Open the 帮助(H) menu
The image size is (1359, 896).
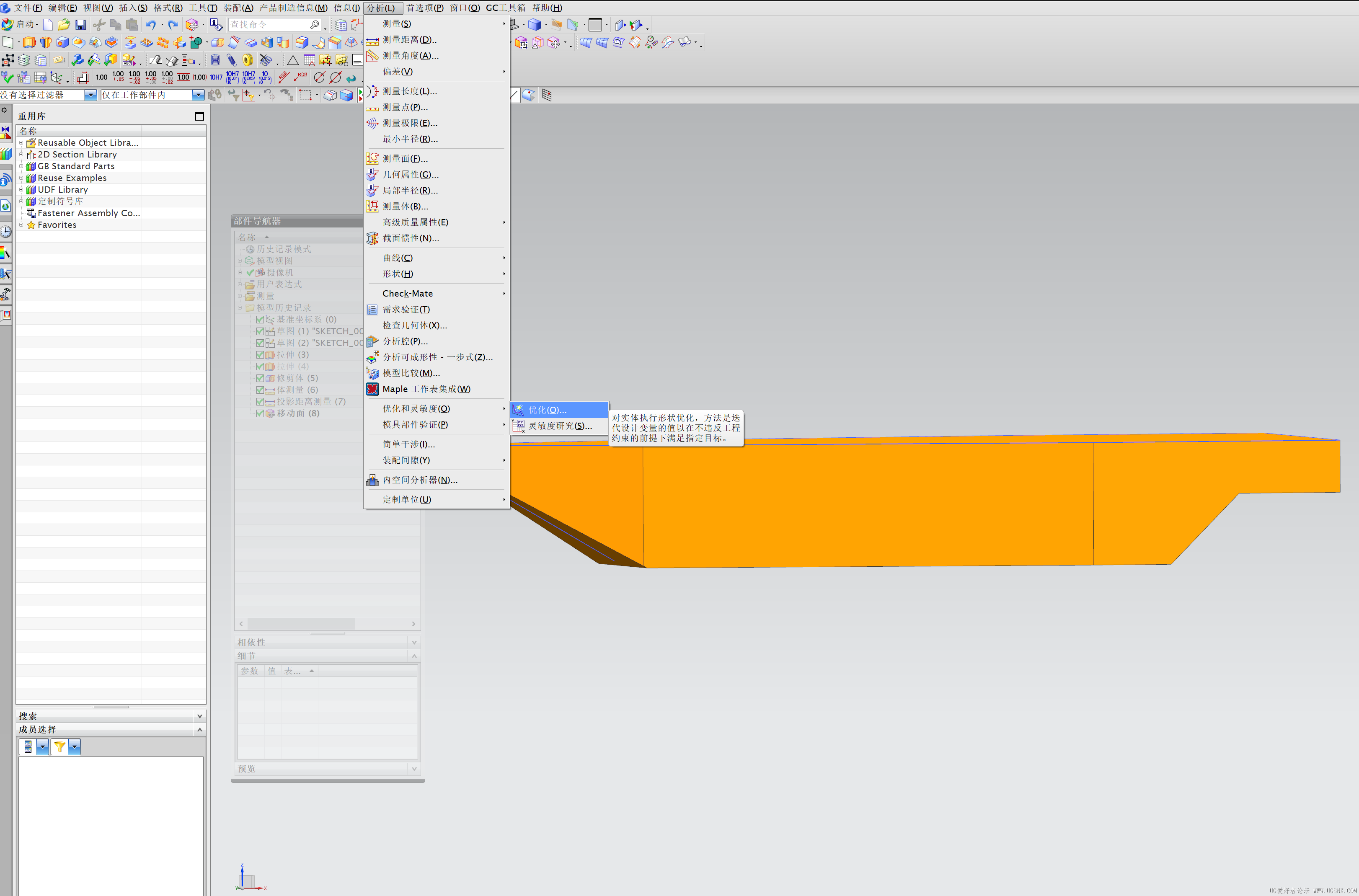coord(547,8)
